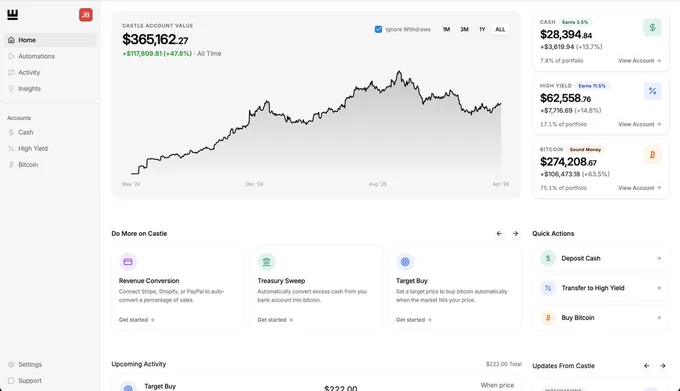
Task: Get started with Treasury Sweep
Action: tap(275, 320)
